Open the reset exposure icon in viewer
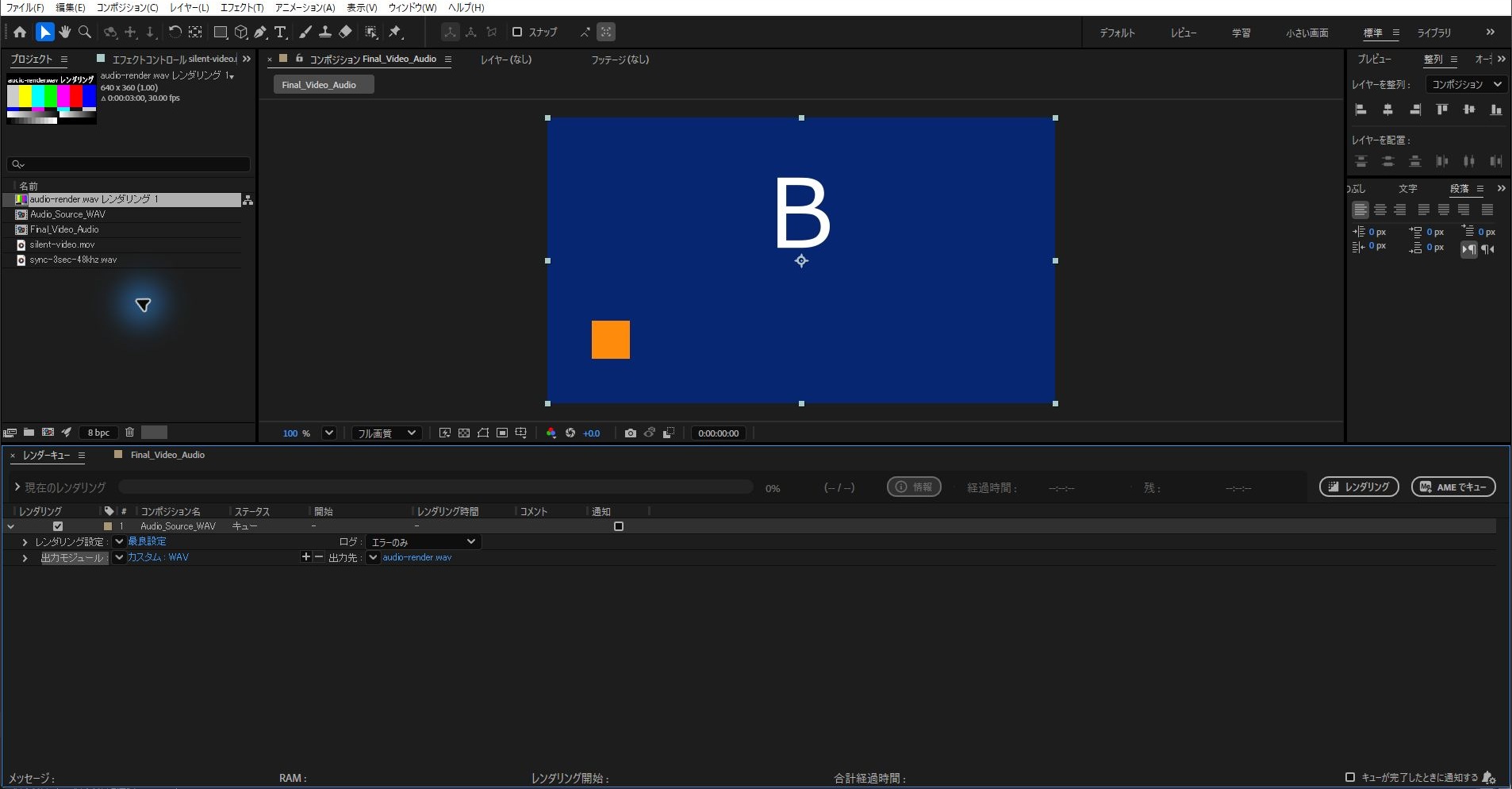This screenshot has width=1512, height=789. click(570, 433)
